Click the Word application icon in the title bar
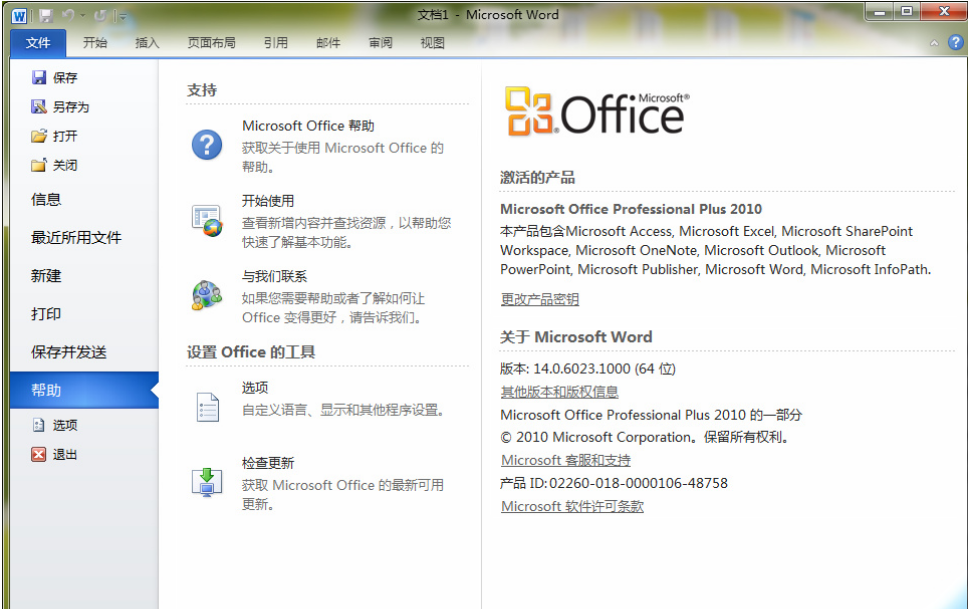The width and height of the screenshot is (968, 609). [19, 16]
